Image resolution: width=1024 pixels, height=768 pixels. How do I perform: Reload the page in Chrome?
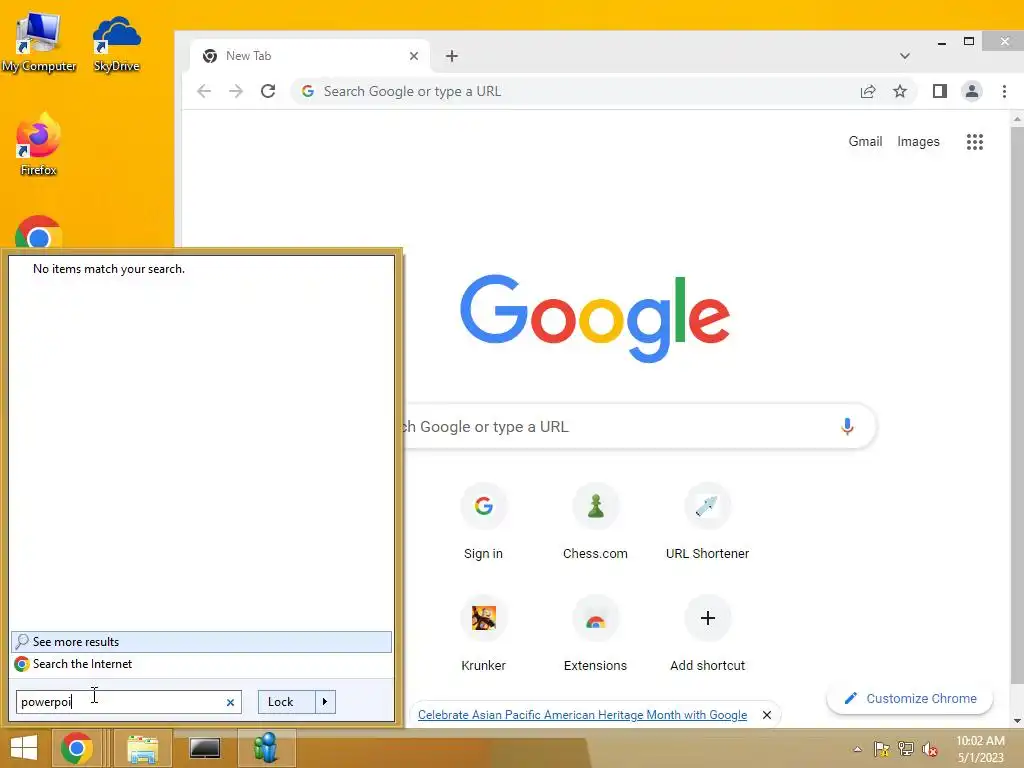point(268,91)
